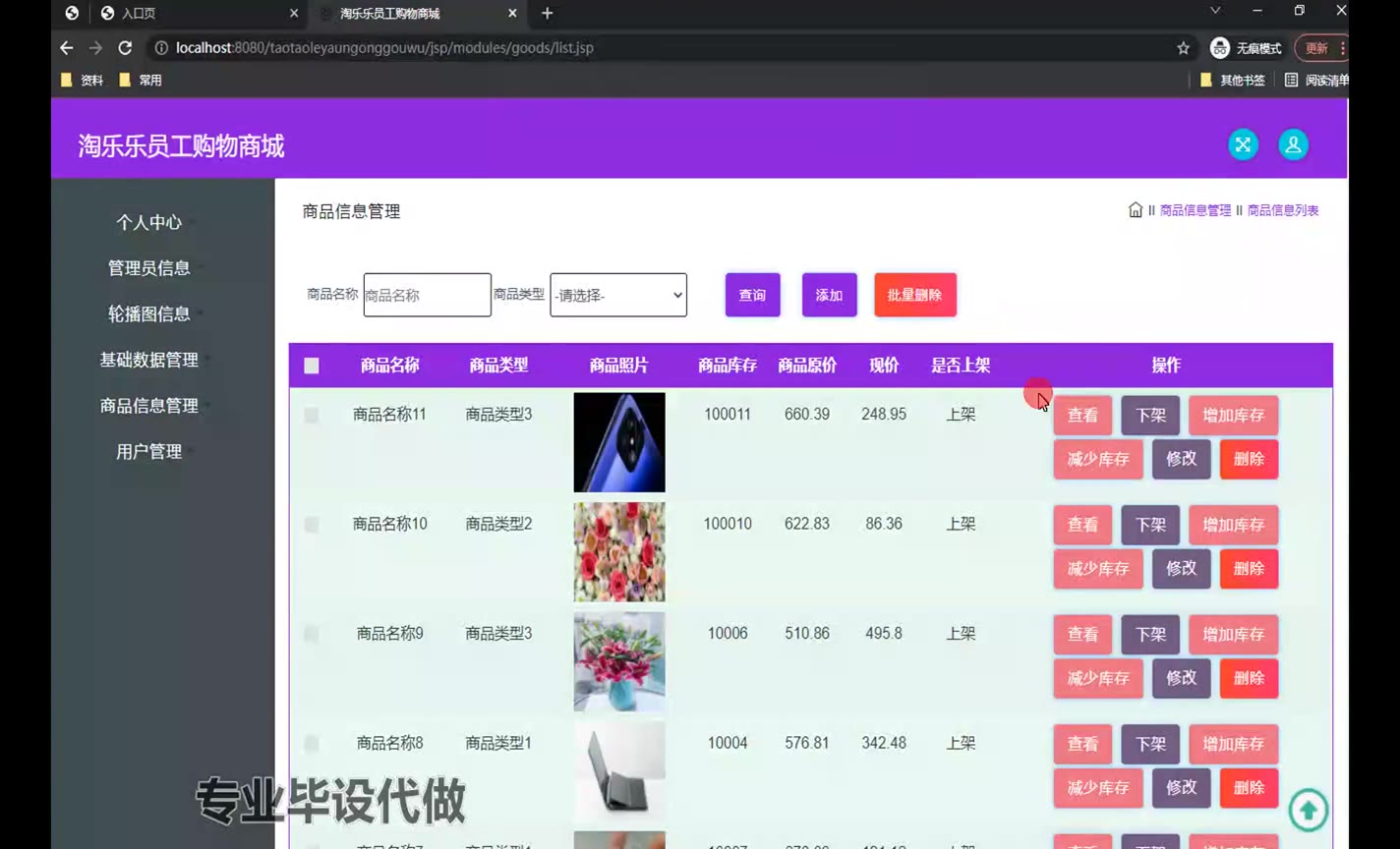This screenshot has height=849, width=1400.
Task: Click the 商品名称 search input field
Action: point(427,295)
